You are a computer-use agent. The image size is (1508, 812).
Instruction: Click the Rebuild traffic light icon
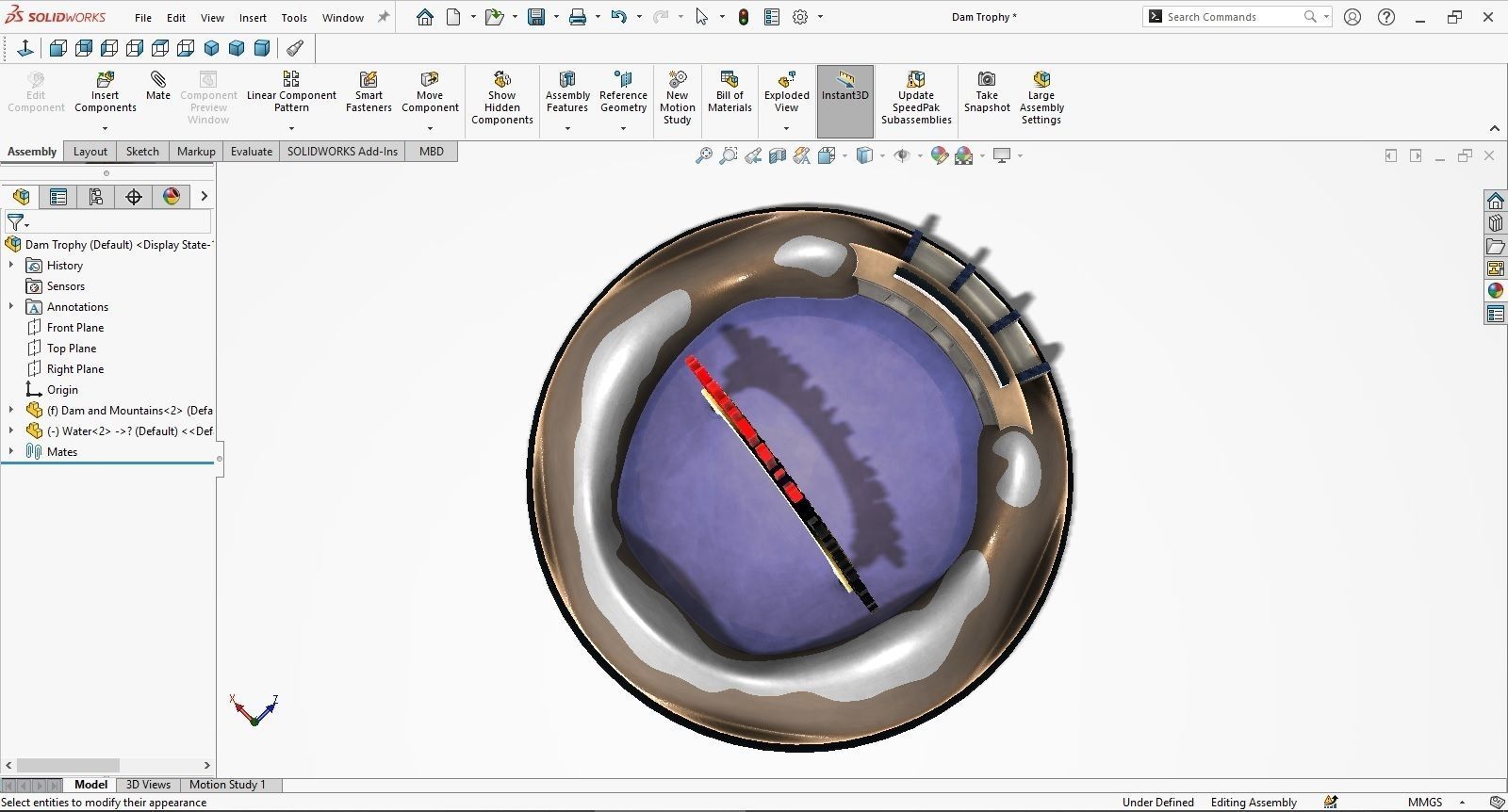point(744,17)
